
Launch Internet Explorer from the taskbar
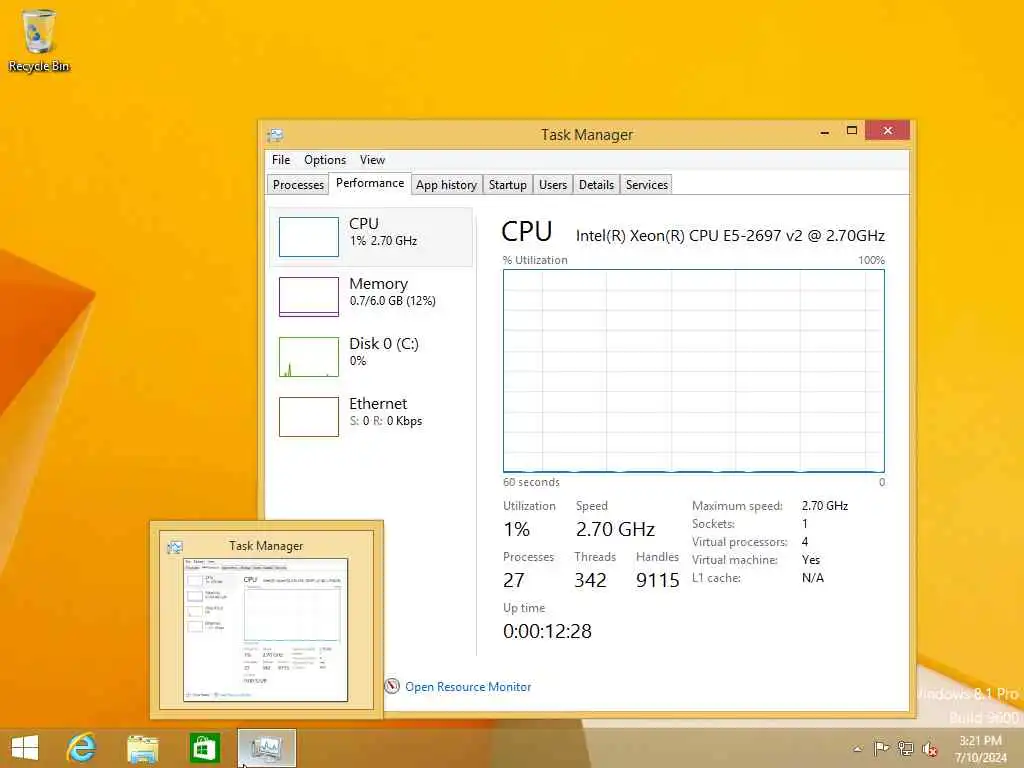tap(82, 748)
